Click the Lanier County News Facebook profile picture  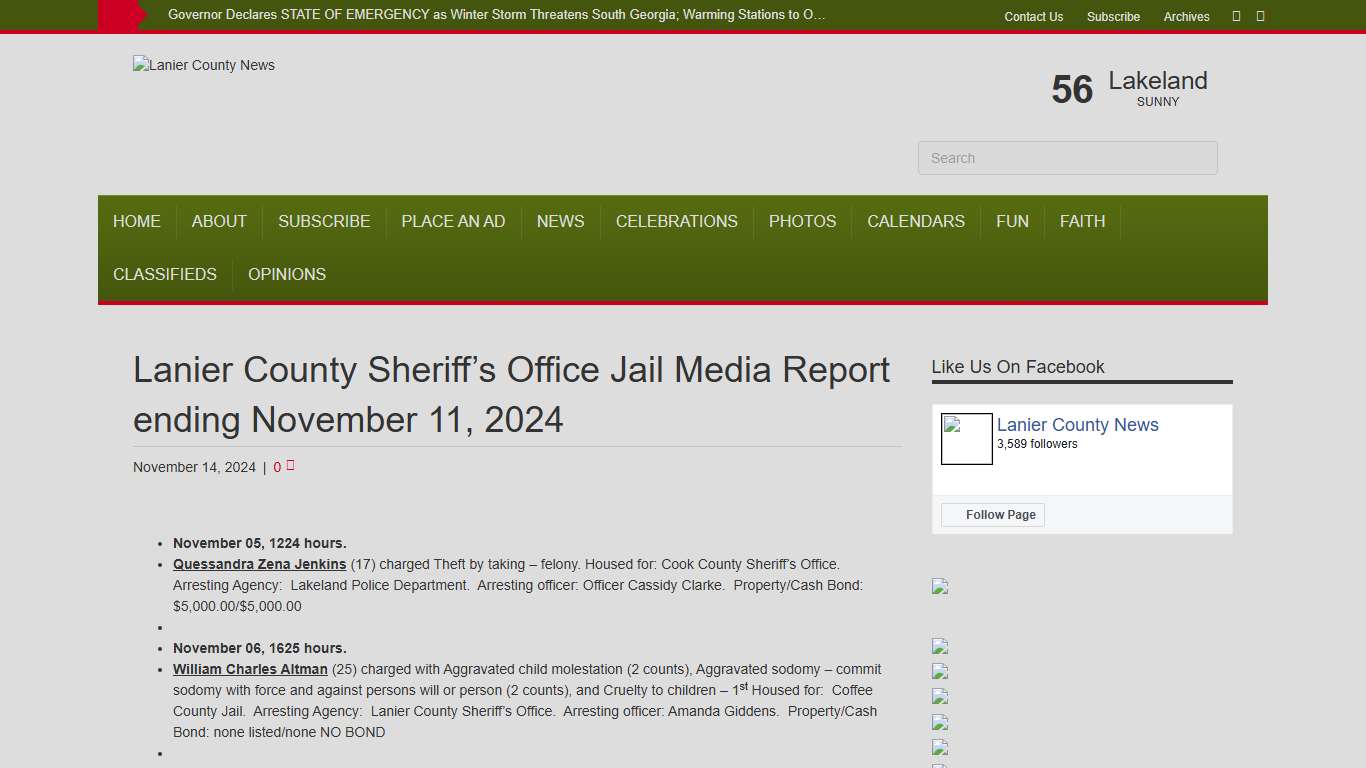966,438
